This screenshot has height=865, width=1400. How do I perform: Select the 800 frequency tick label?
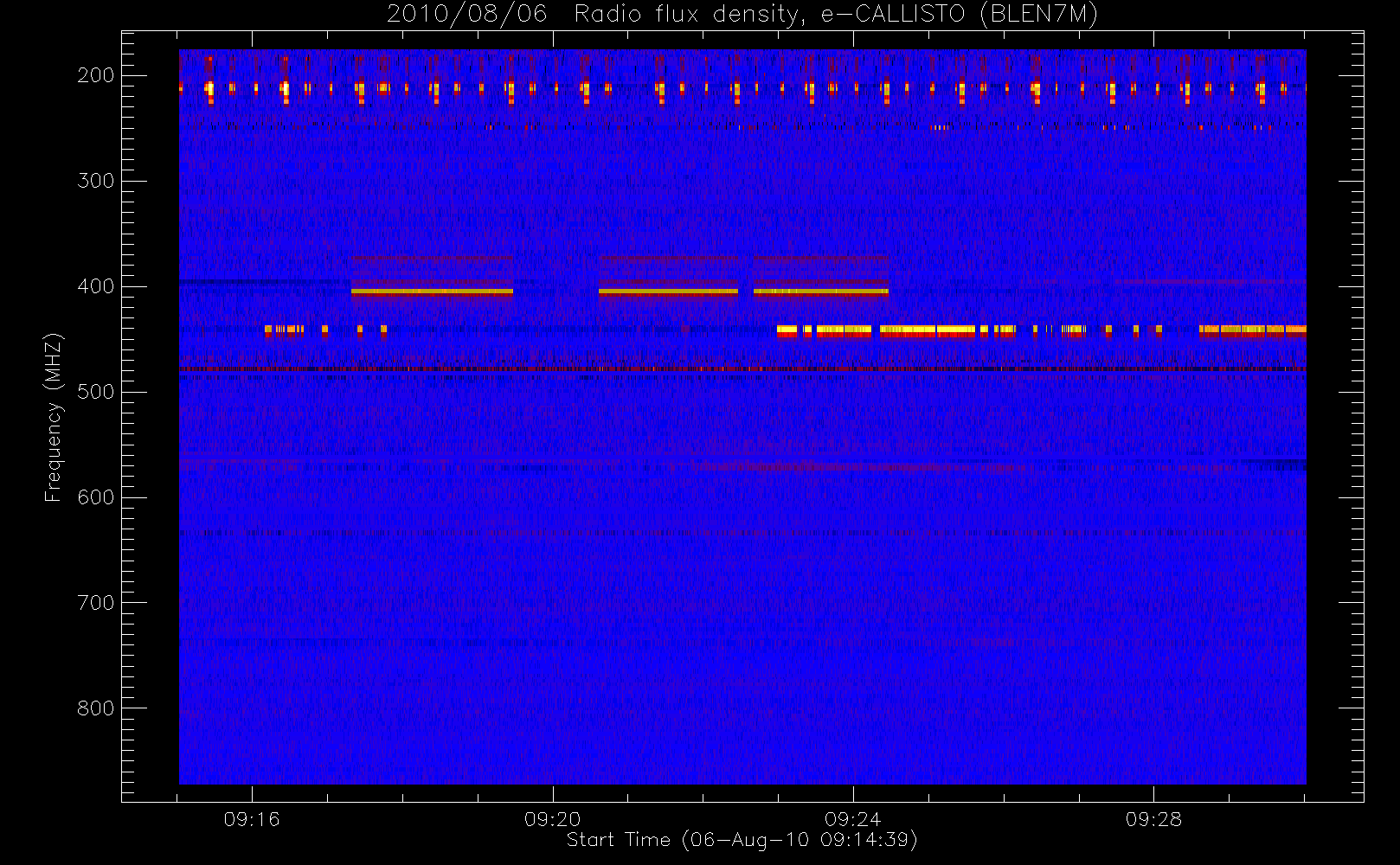(95, 708)
